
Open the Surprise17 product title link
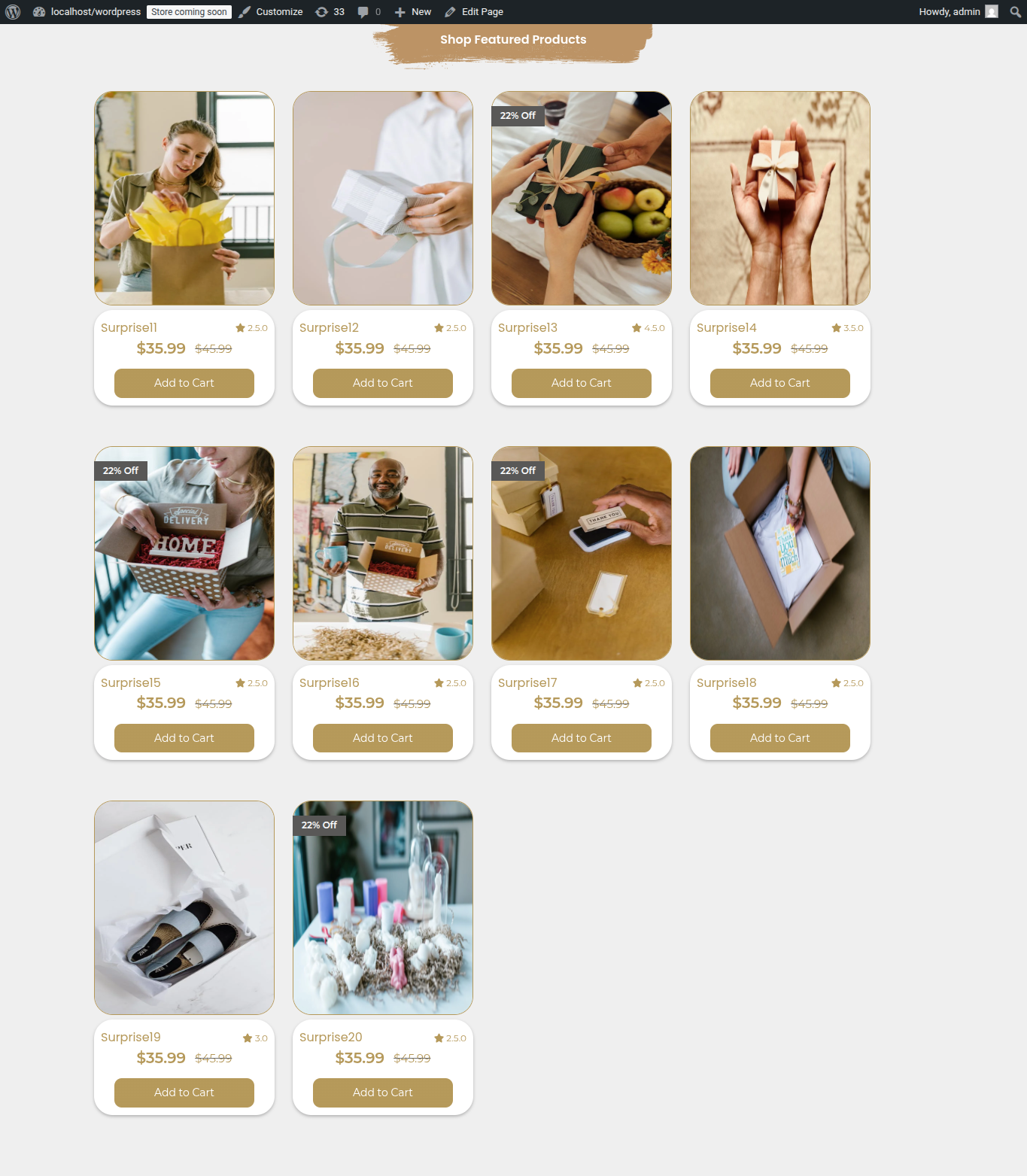(527, 683)
